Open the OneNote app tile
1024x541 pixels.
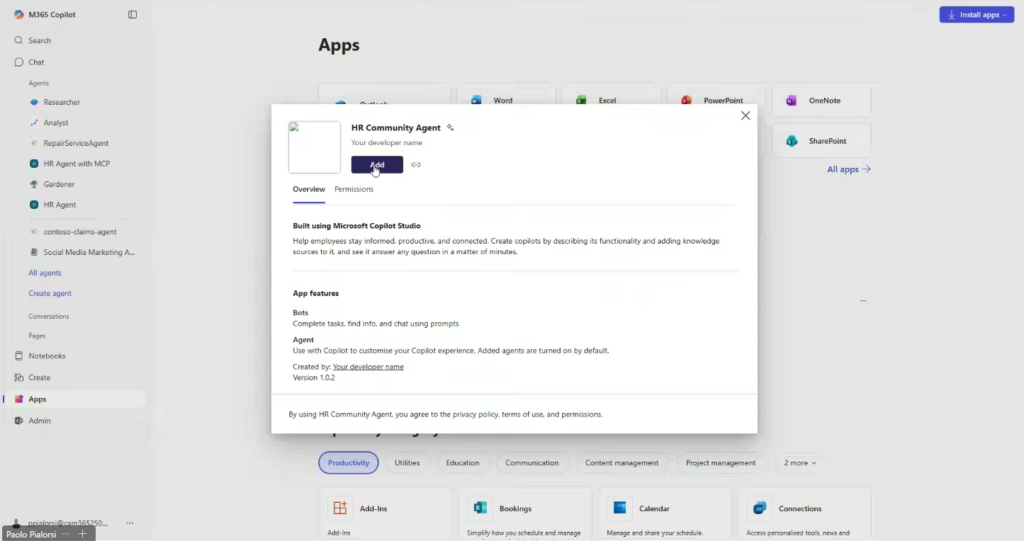point(822,101)
